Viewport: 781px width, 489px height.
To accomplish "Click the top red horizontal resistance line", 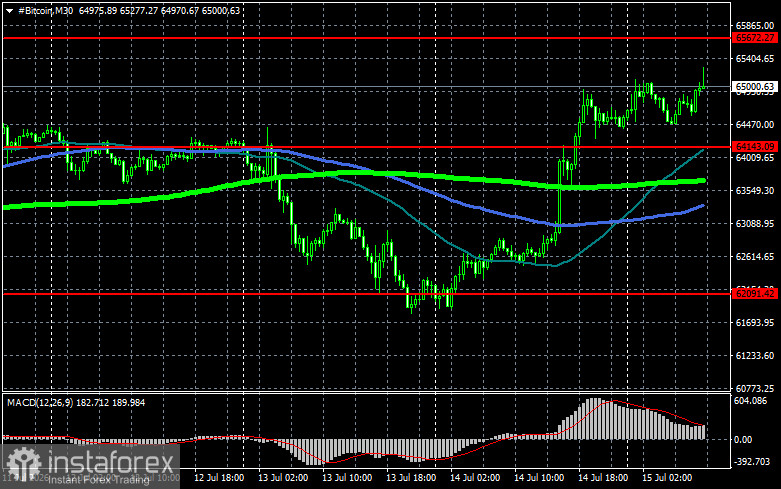I will click(x=367, y=38).
